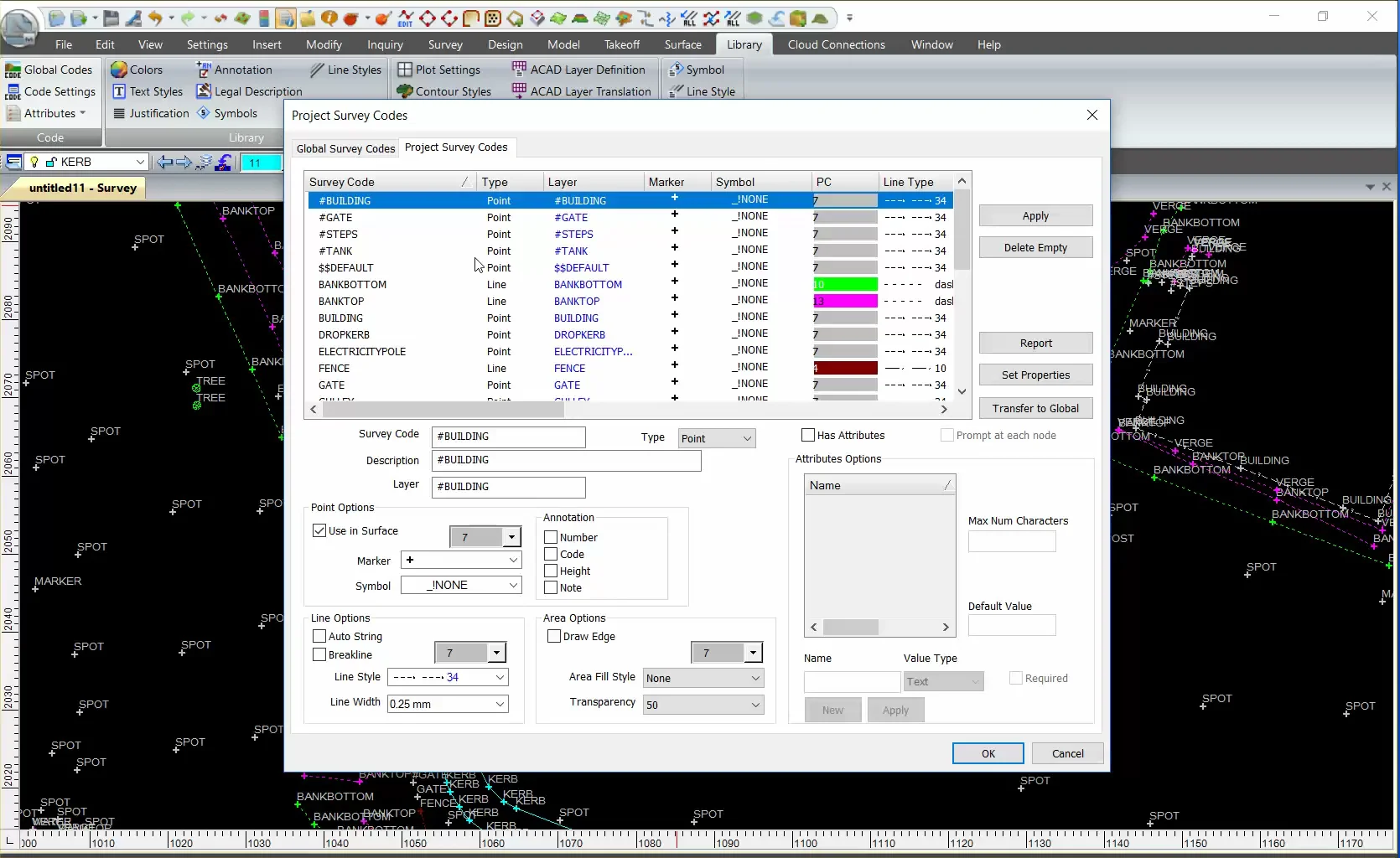This screenshot has height=858, width=1400.
Task: Open ACAD Layer Definition
Action: tap(582, 70)
